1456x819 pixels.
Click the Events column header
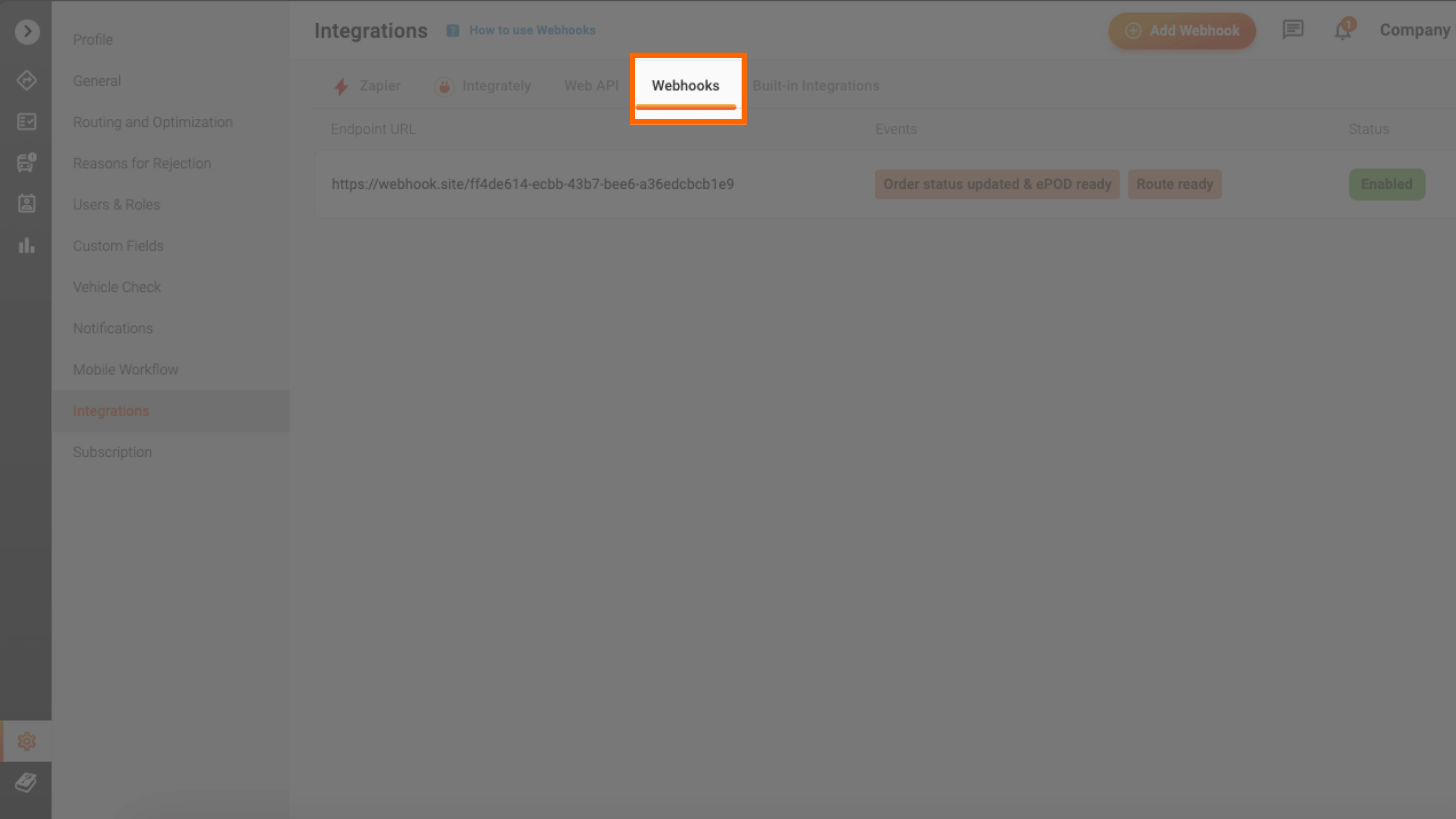coord(896,129)
